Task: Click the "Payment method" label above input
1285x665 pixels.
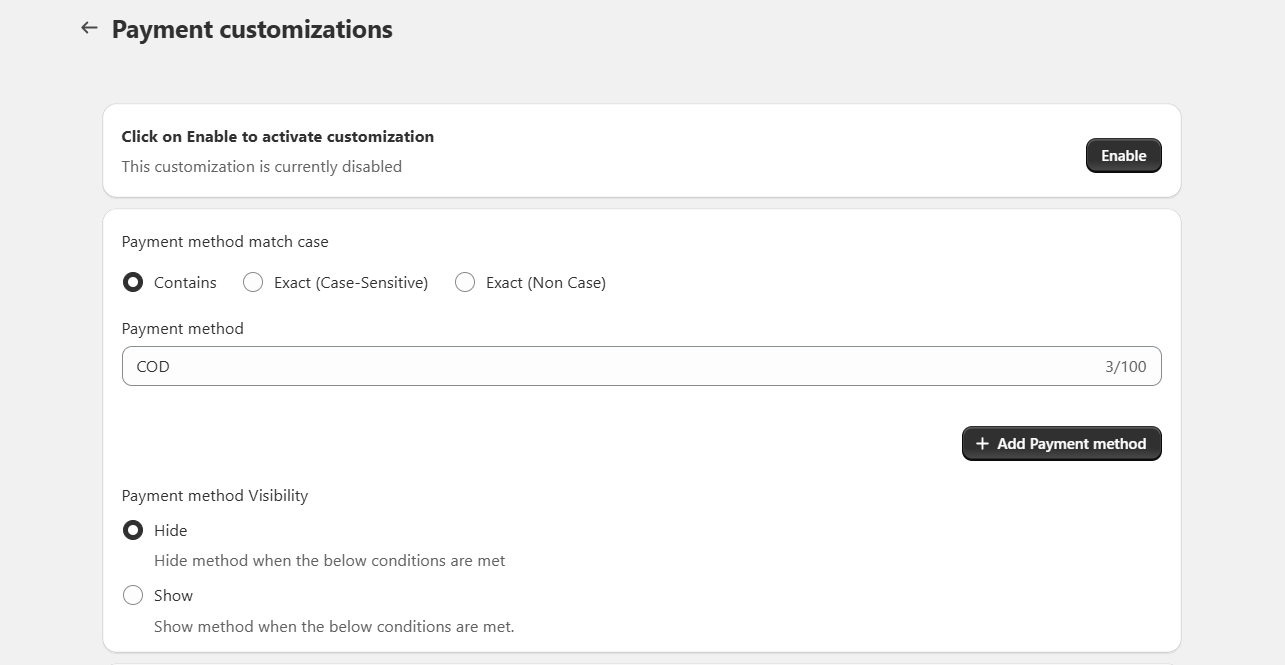Action: 183,329
